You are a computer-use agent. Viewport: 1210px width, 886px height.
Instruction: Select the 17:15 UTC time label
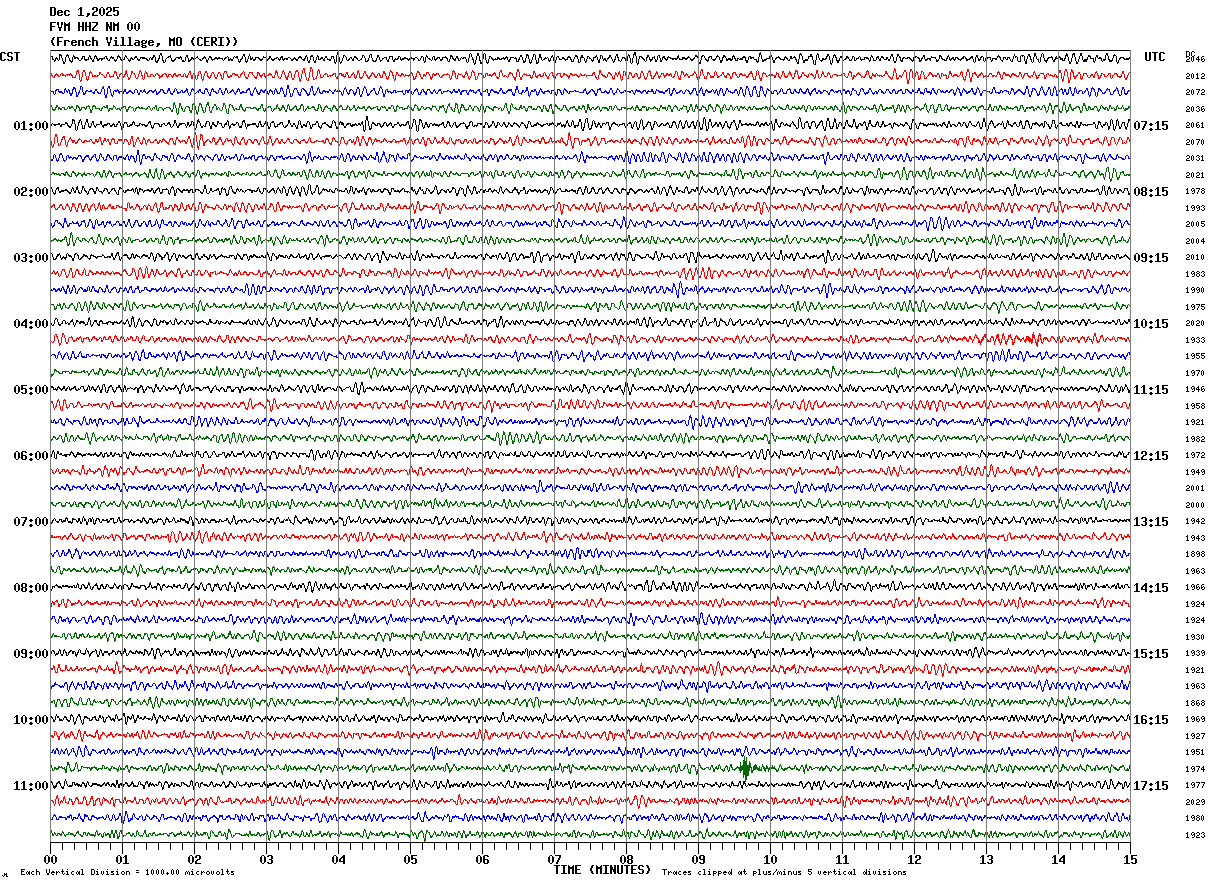1151,786
